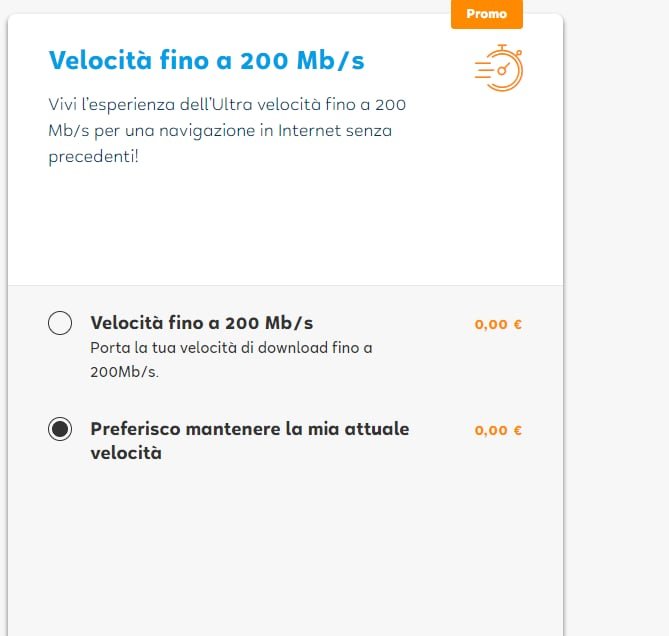Viewport: 669px width, 636px height.
Task: Click the page background right of the card
Action: pyautogui.click(x=617, y=300)
